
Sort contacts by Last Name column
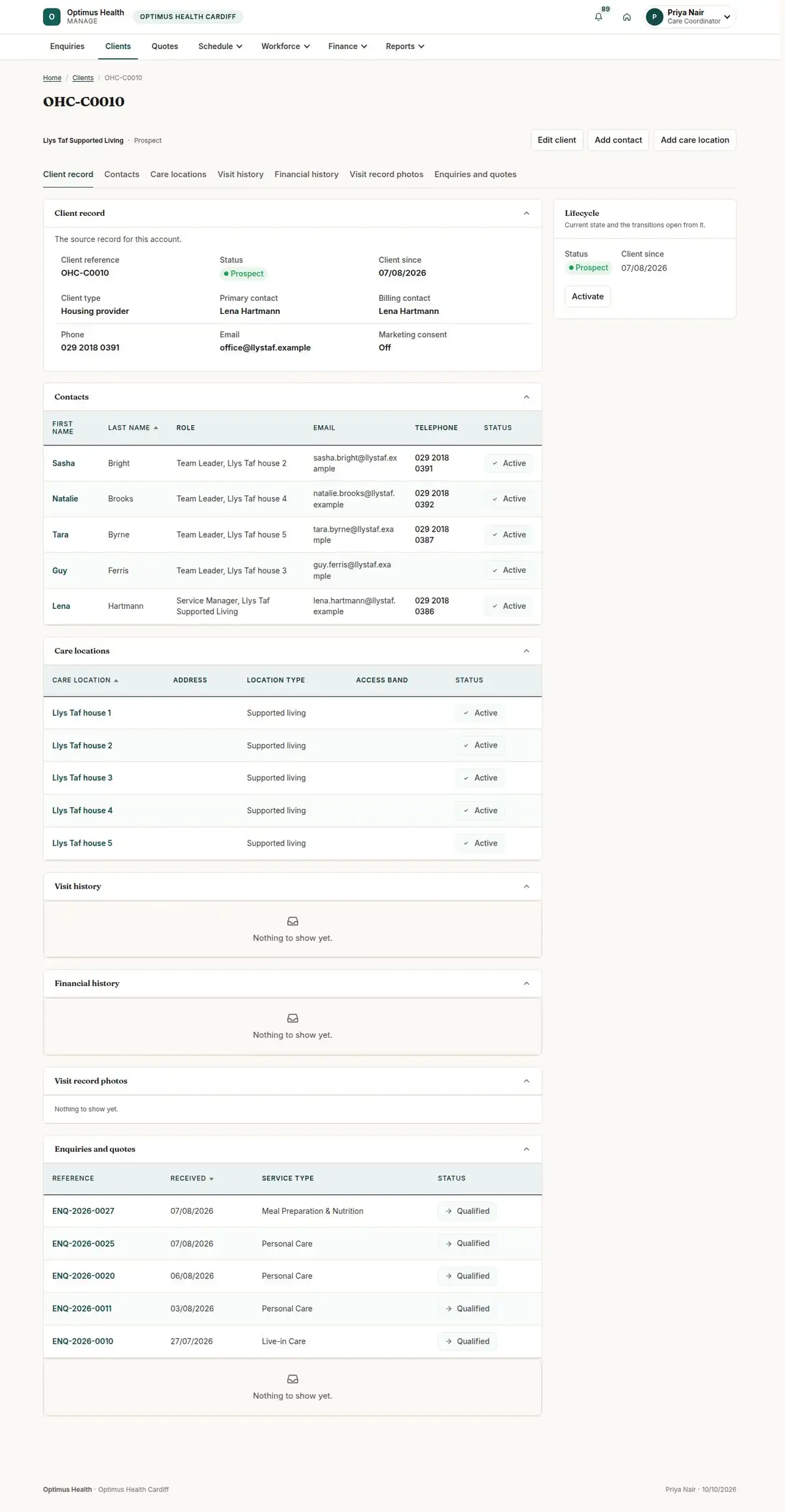[x=133, y=428]
